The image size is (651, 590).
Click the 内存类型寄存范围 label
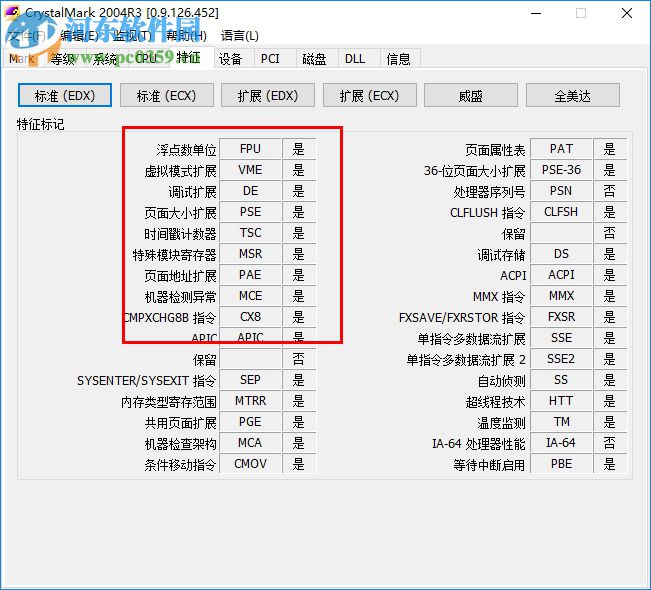coord(169,402)
